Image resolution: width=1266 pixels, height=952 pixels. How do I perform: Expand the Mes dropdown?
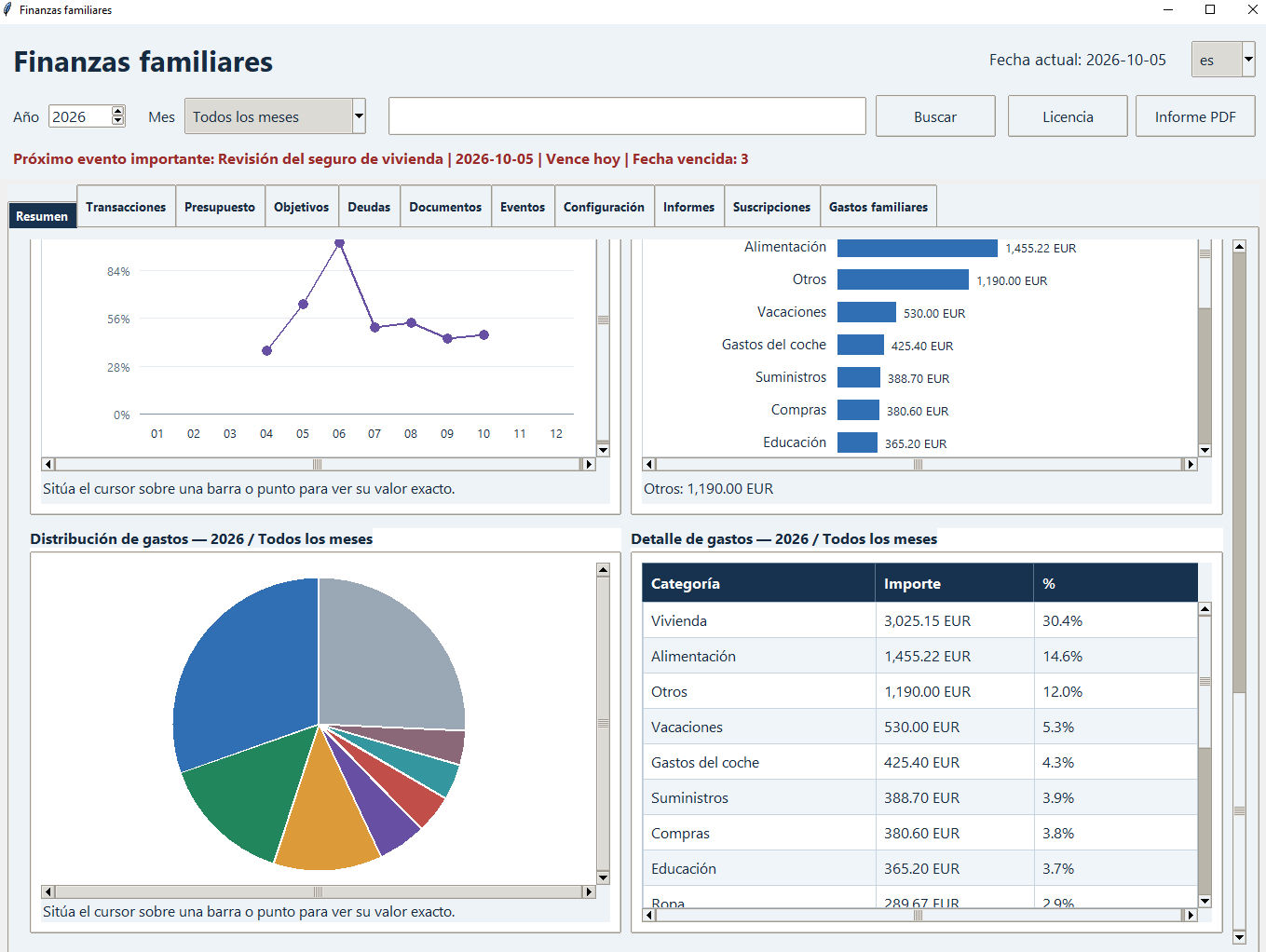[359, 116]
